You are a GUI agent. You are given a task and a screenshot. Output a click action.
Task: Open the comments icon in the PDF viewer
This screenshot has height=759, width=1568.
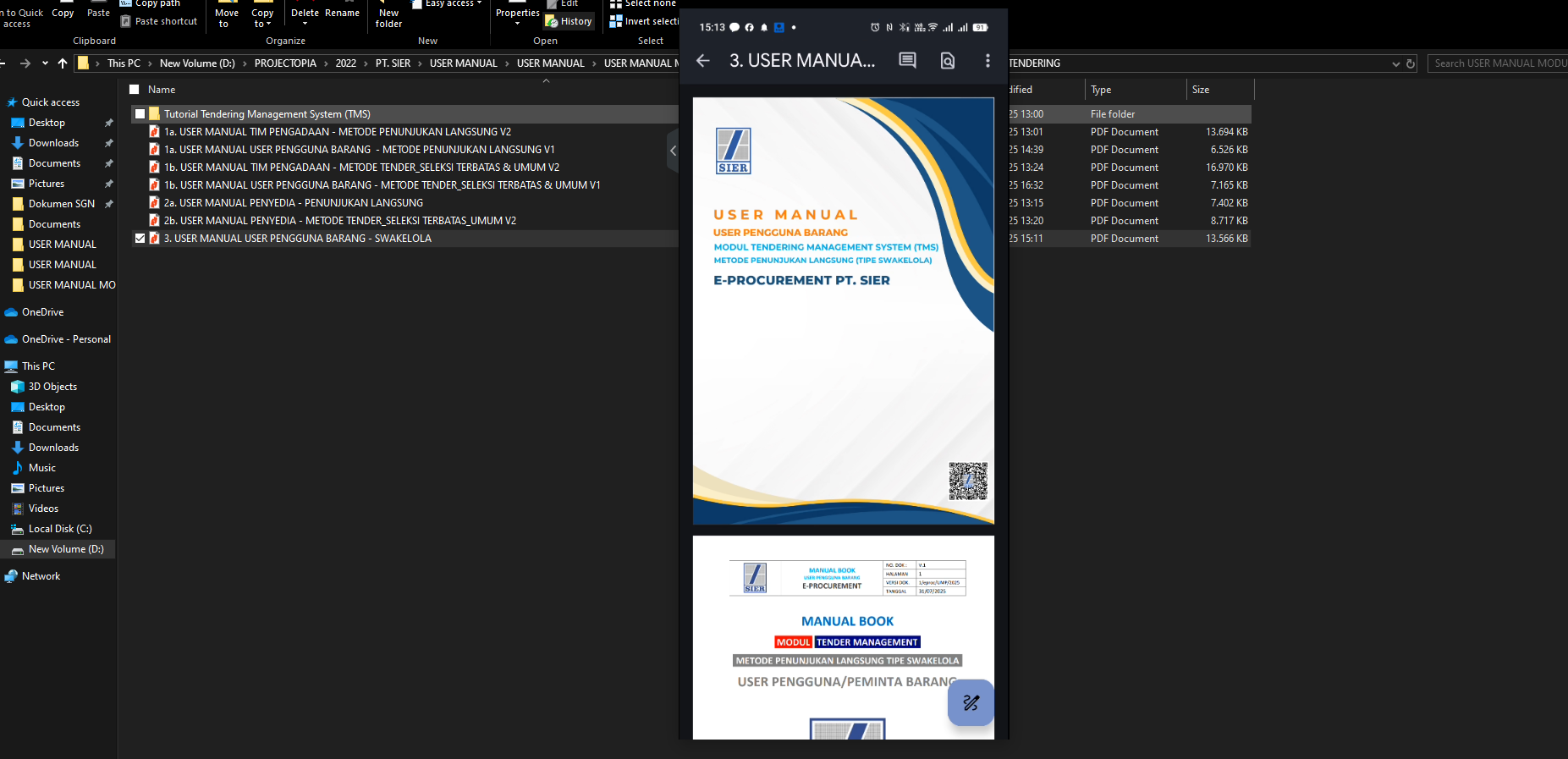click(907, 60)
